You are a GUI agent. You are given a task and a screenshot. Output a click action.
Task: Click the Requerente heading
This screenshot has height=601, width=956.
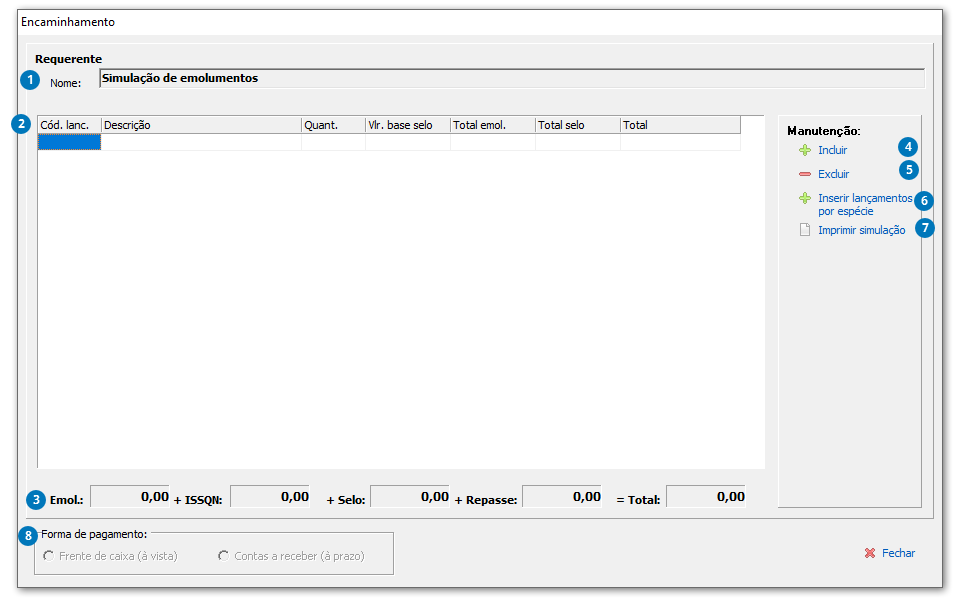point(68,59)
